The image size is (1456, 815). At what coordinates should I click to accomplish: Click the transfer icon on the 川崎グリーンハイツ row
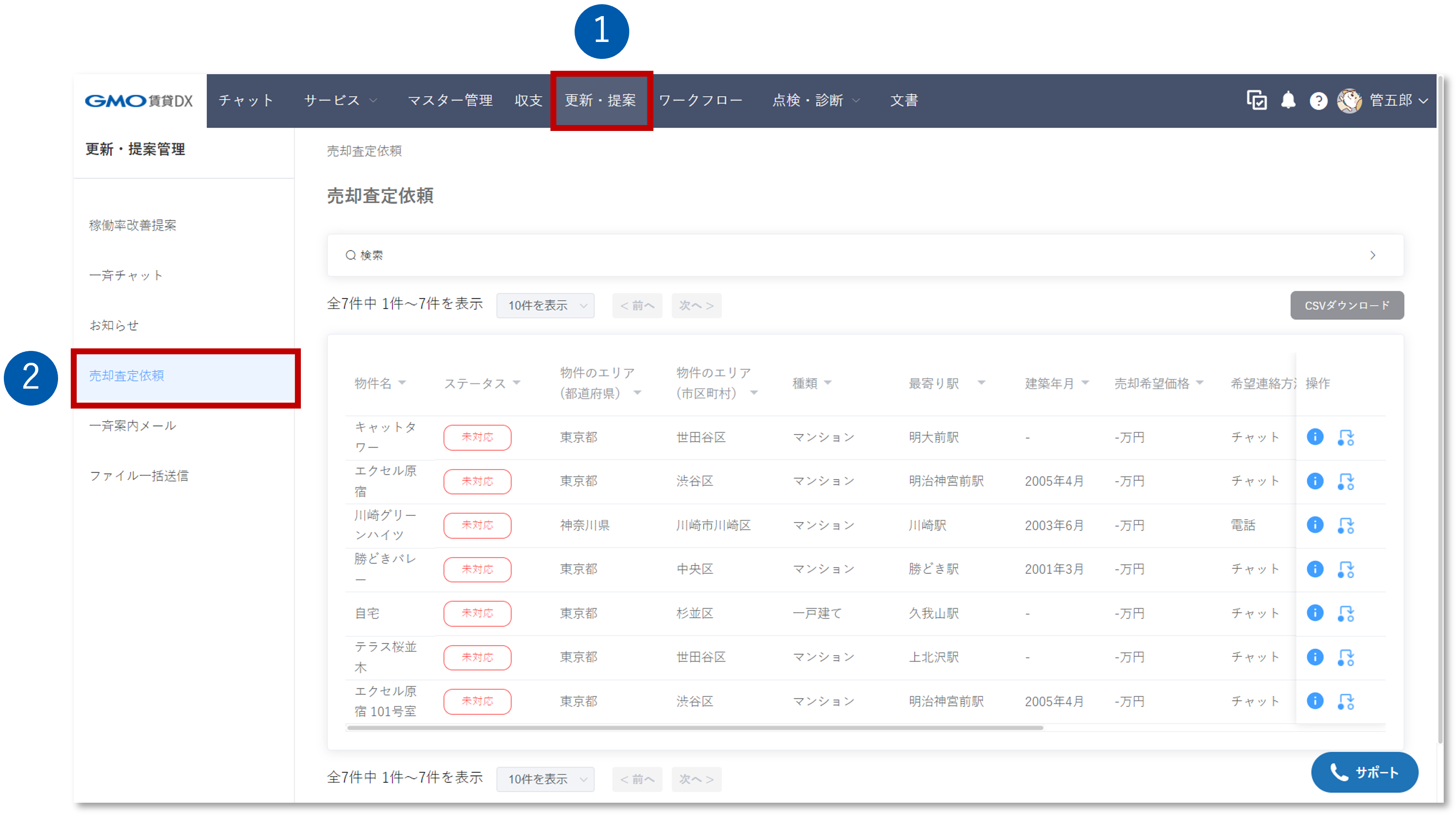click(x=1346, y=525)
